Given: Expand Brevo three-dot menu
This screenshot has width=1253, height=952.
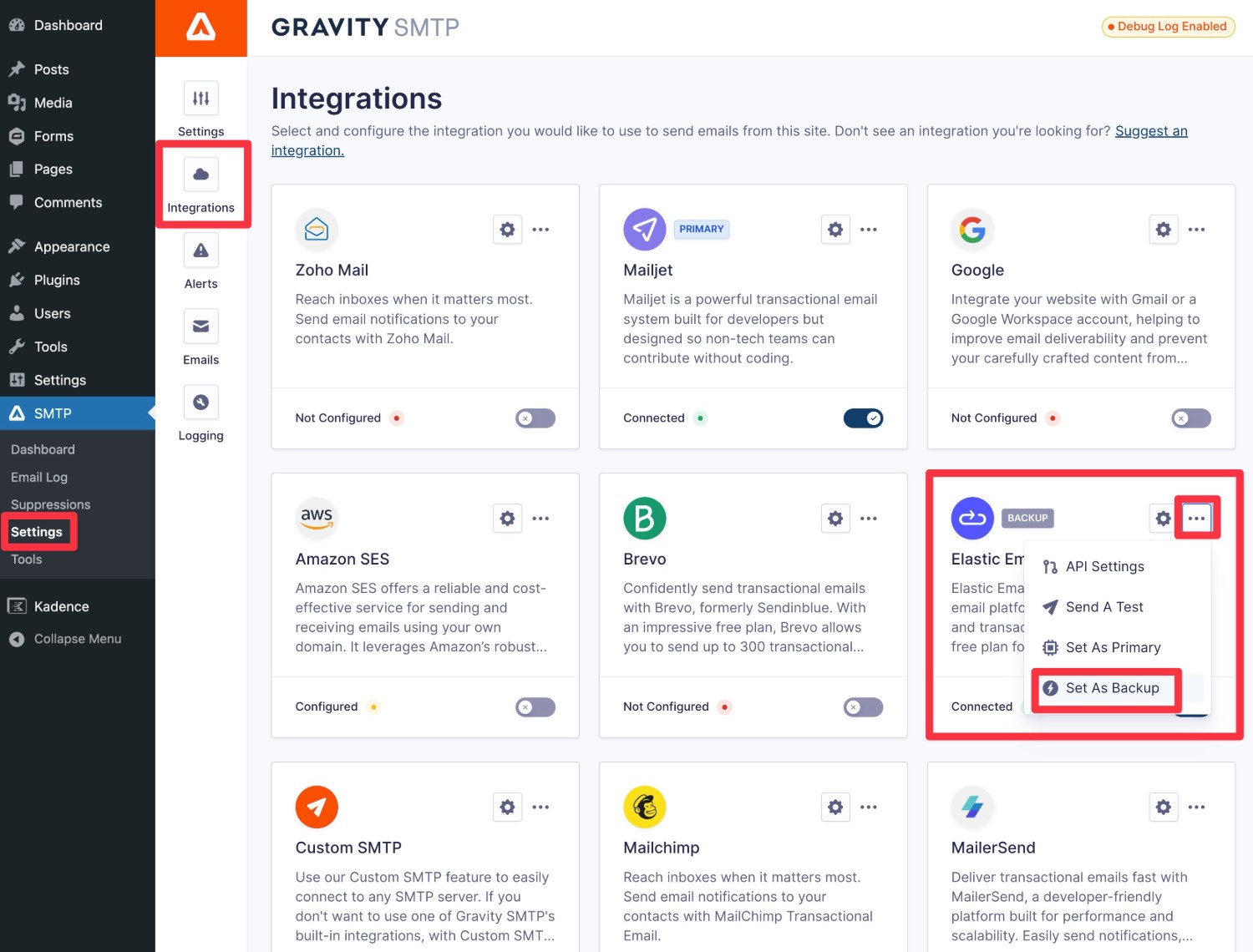Looking at the screenshot, I should 869,519.
